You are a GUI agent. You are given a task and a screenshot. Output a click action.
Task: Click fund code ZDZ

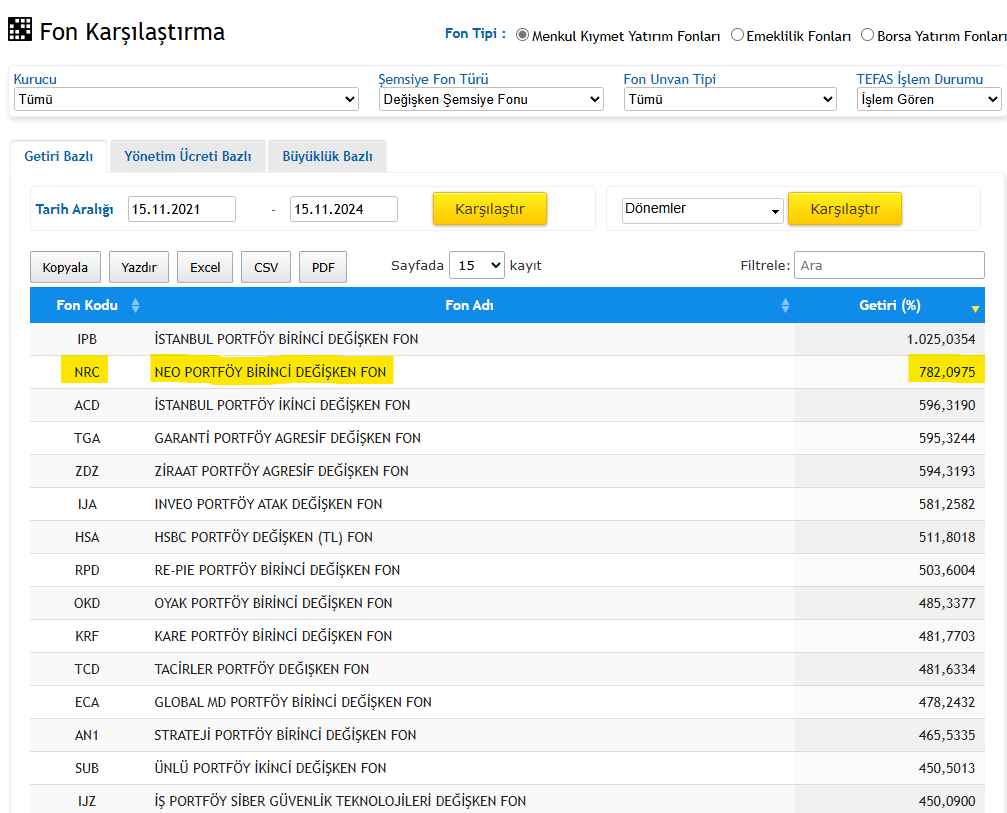[x=87, y=471]
